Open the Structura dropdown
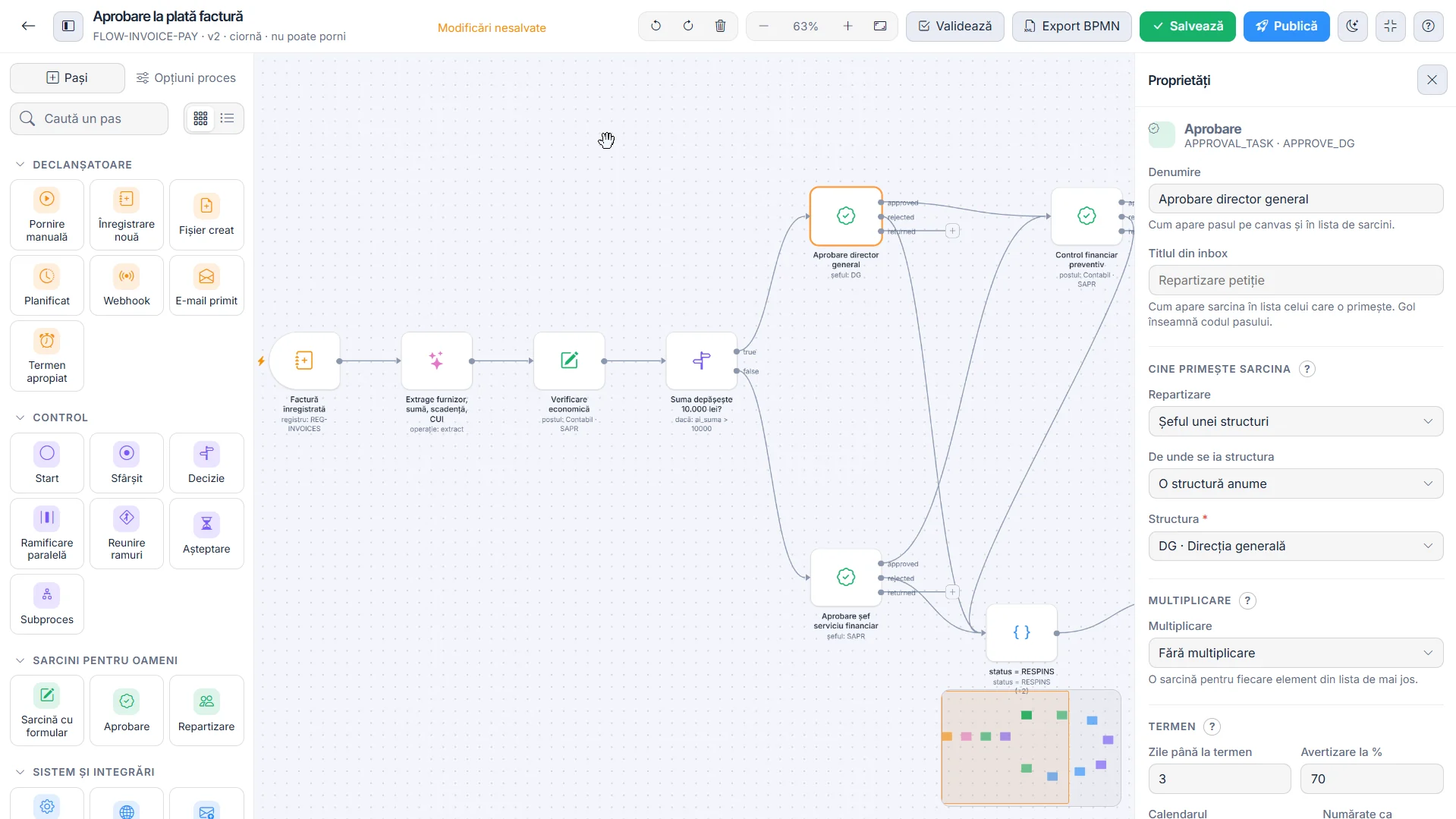Viewport: 1456px width, 819px height. point(1295,546)
